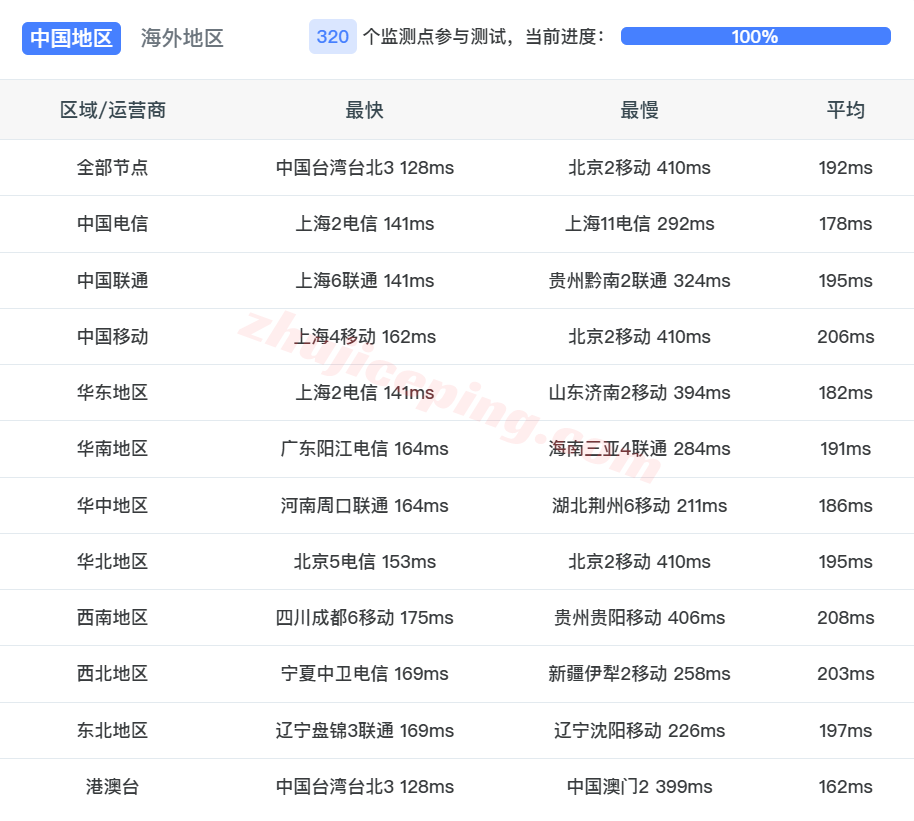Click 北京2移动 410ms in 中国移动 row
Viewport: 914px width, 821px height.
(639, 336)
